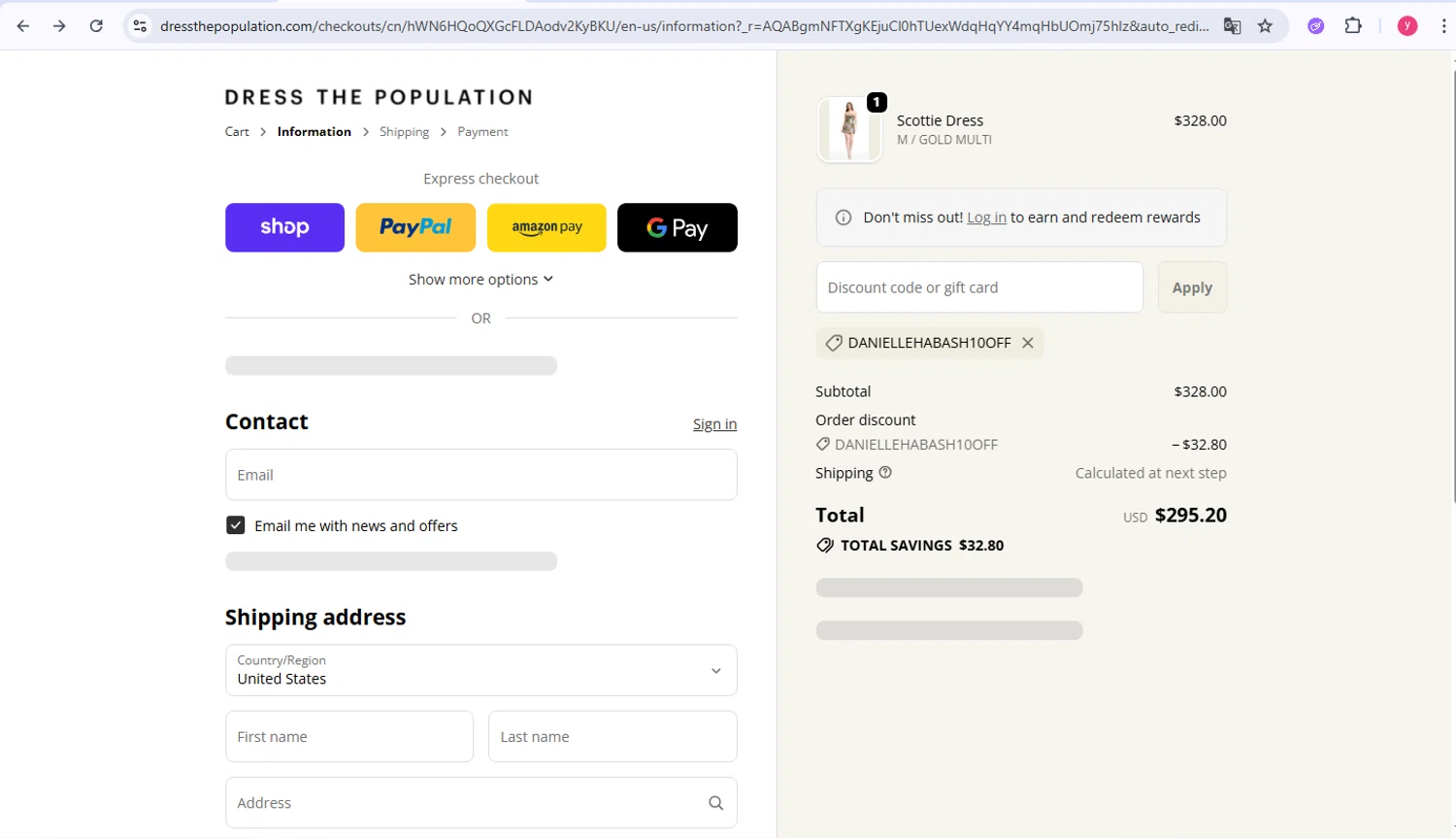Image resolution: width=1456 pixels, height=838 pixels.
Task: Click the search icon in Address field
Action: (716, 803)
